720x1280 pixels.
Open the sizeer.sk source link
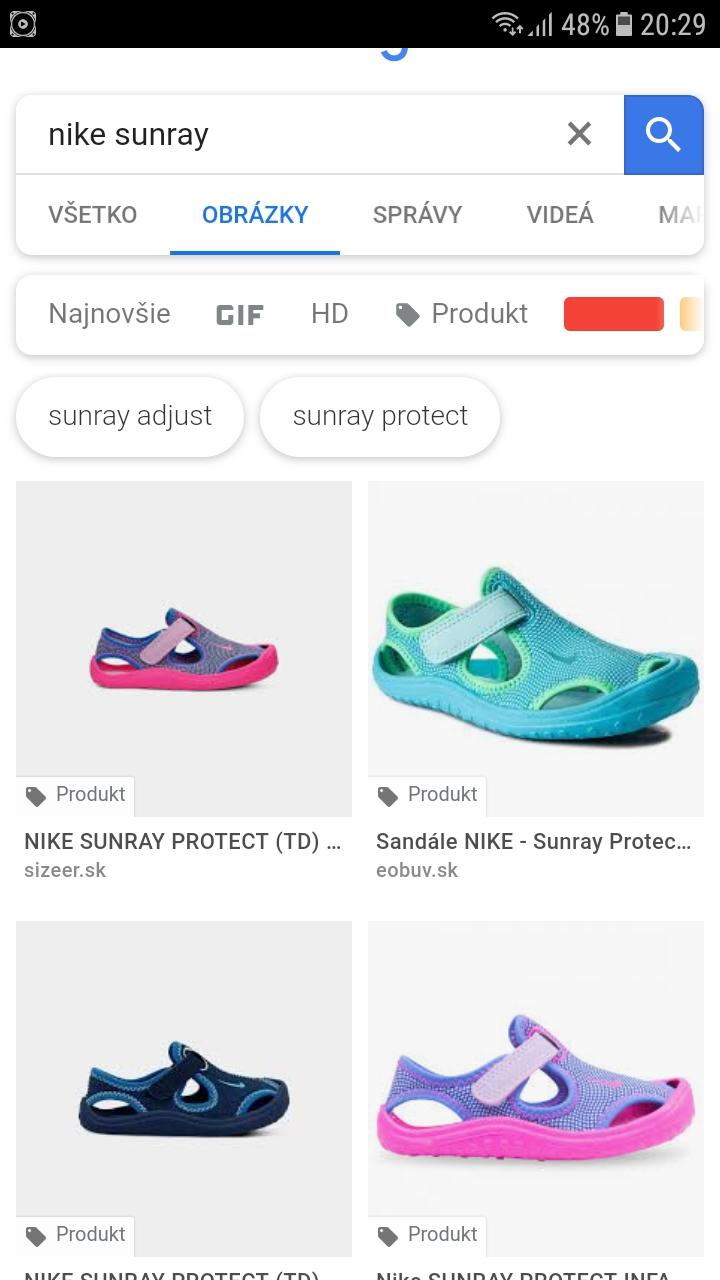(x=65, y=870)
